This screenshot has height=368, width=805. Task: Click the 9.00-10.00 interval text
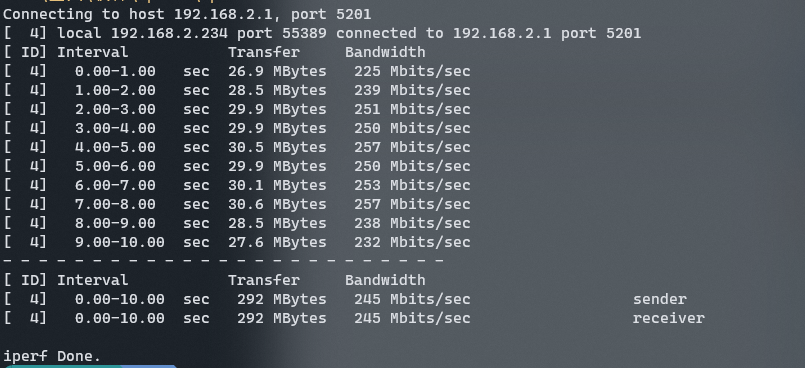point(120,242)
